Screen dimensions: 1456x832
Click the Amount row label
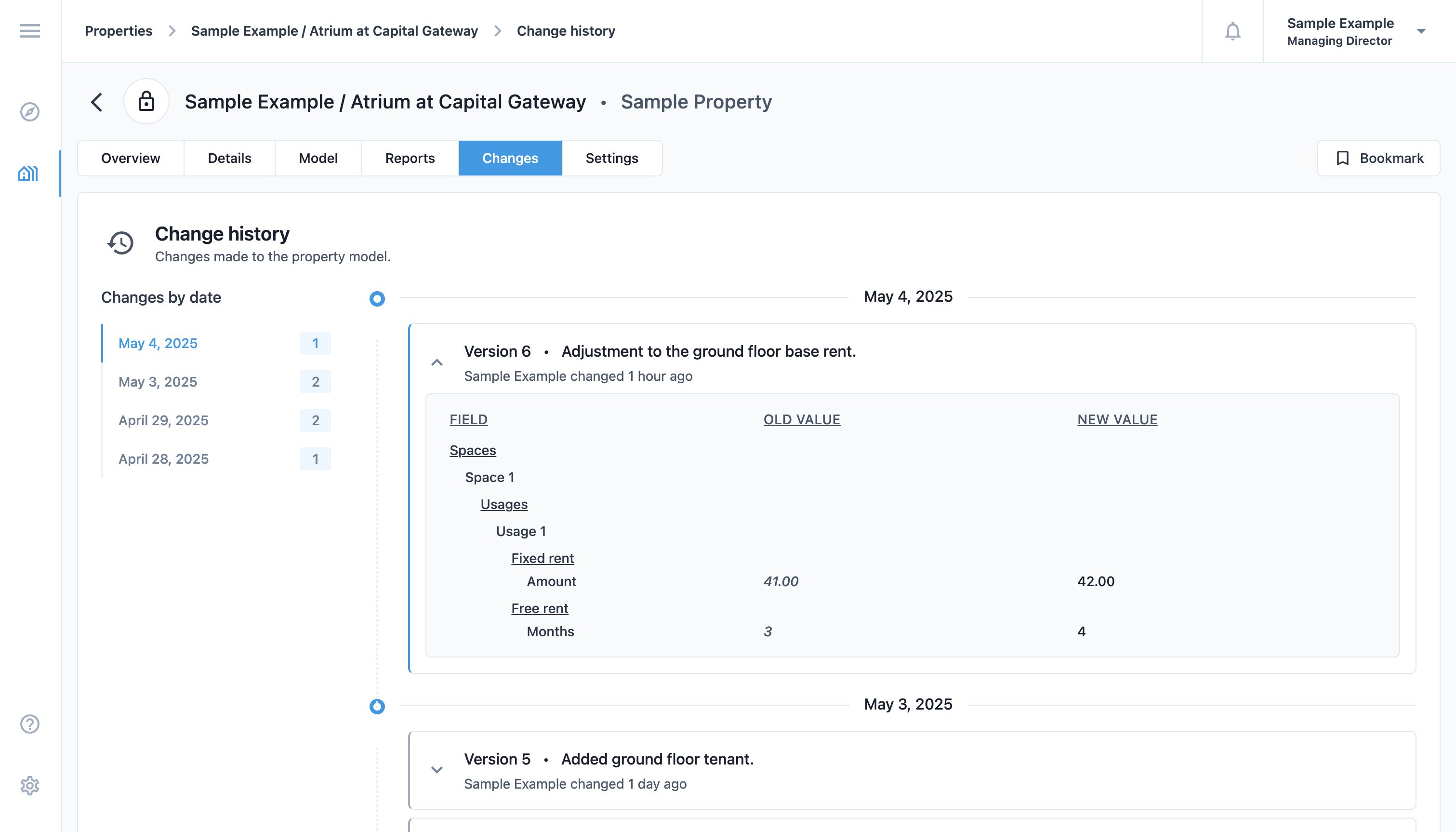[x=552, y=581]
